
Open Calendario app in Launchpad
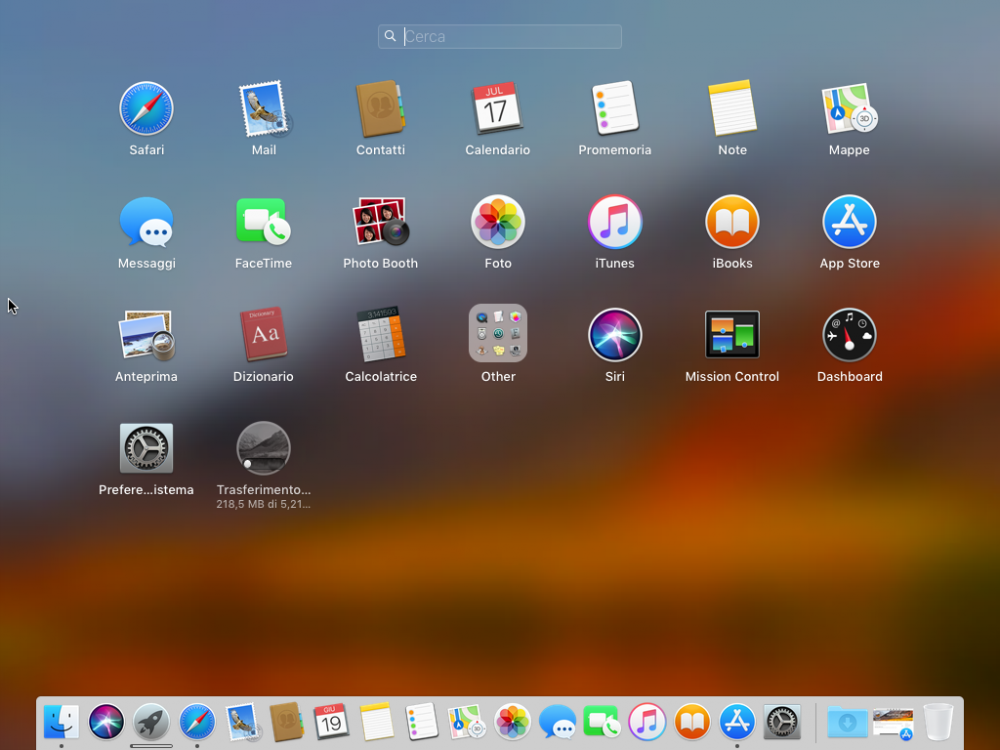click(497, 108)
